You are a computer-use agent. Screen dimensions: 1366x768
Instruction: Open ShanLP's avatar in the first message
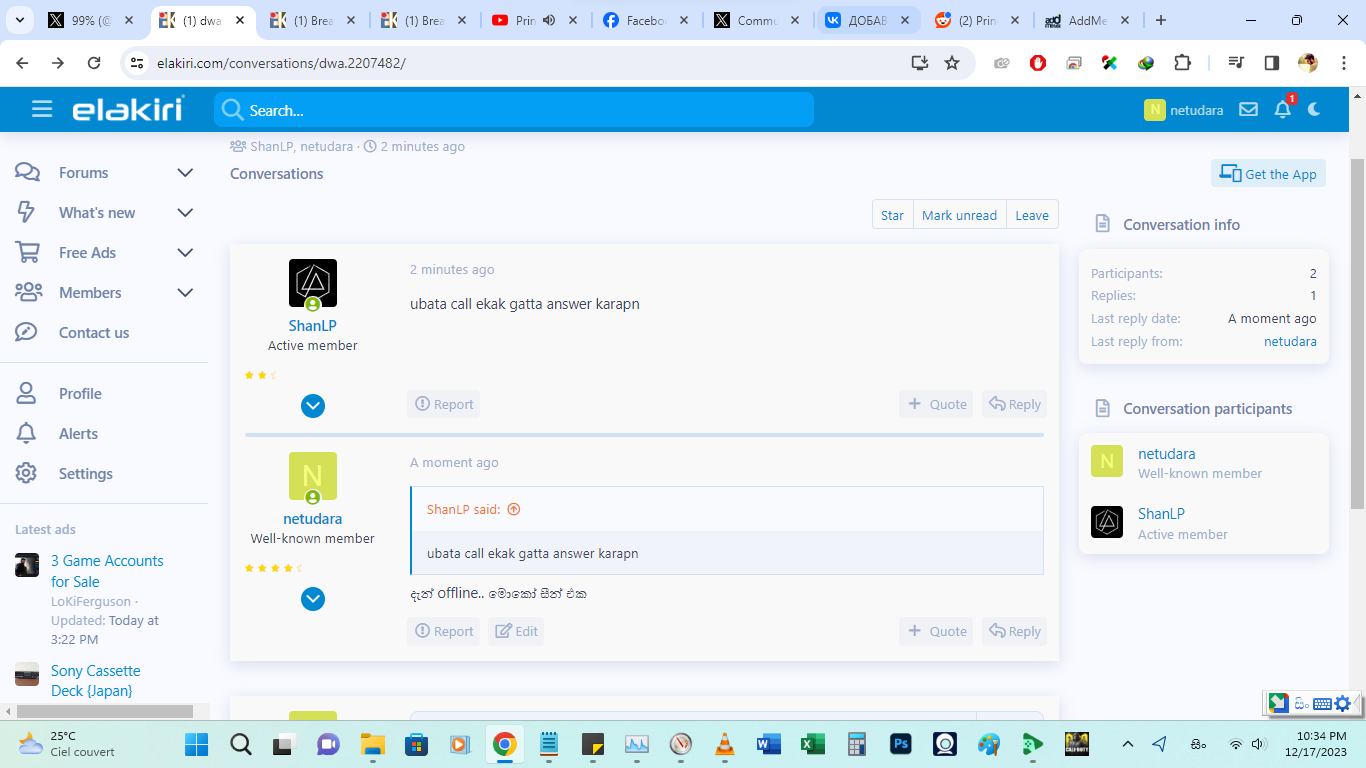point(313,283)
